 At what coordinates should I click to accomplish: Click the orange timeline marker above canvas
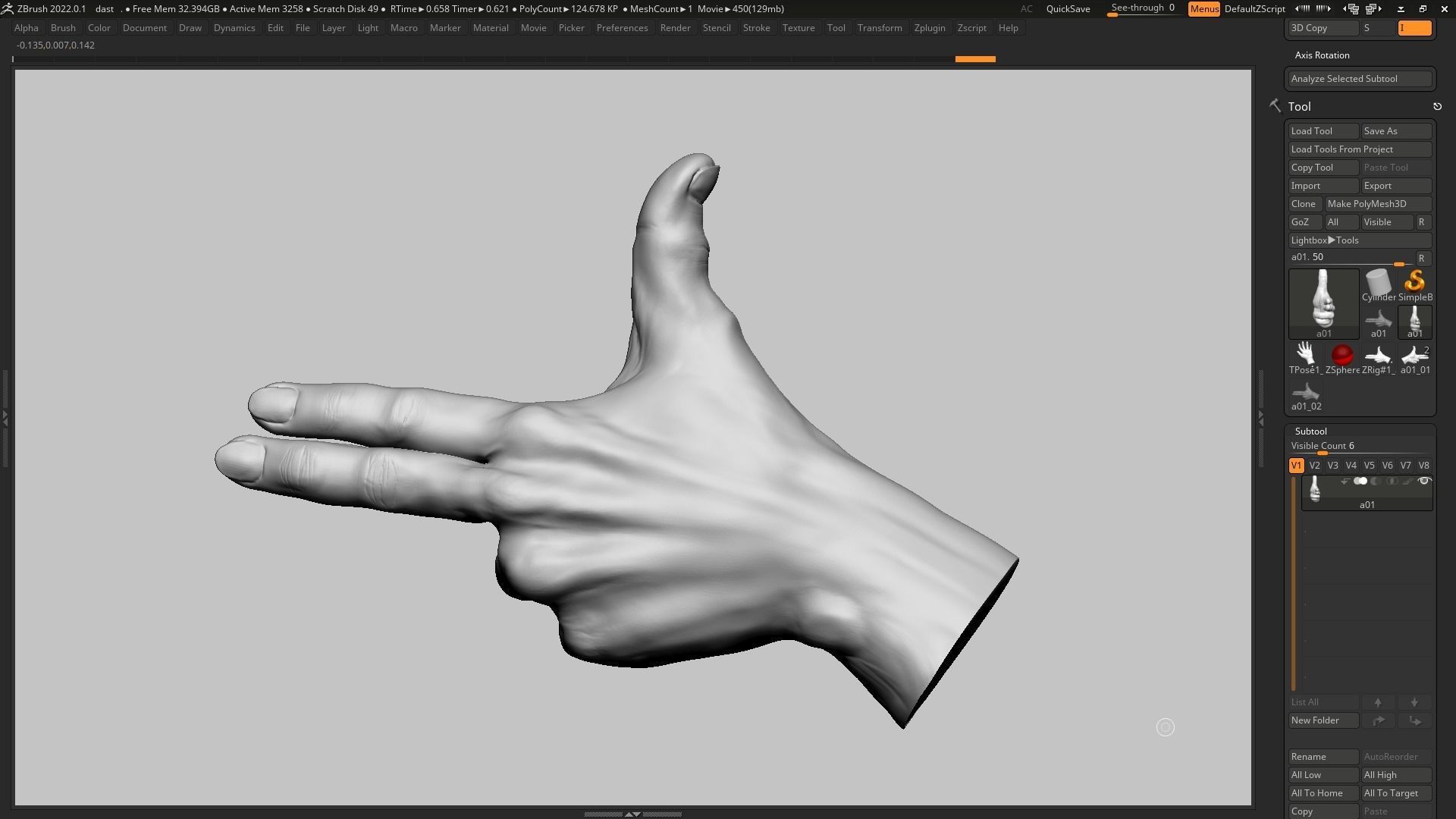(975, 59)
